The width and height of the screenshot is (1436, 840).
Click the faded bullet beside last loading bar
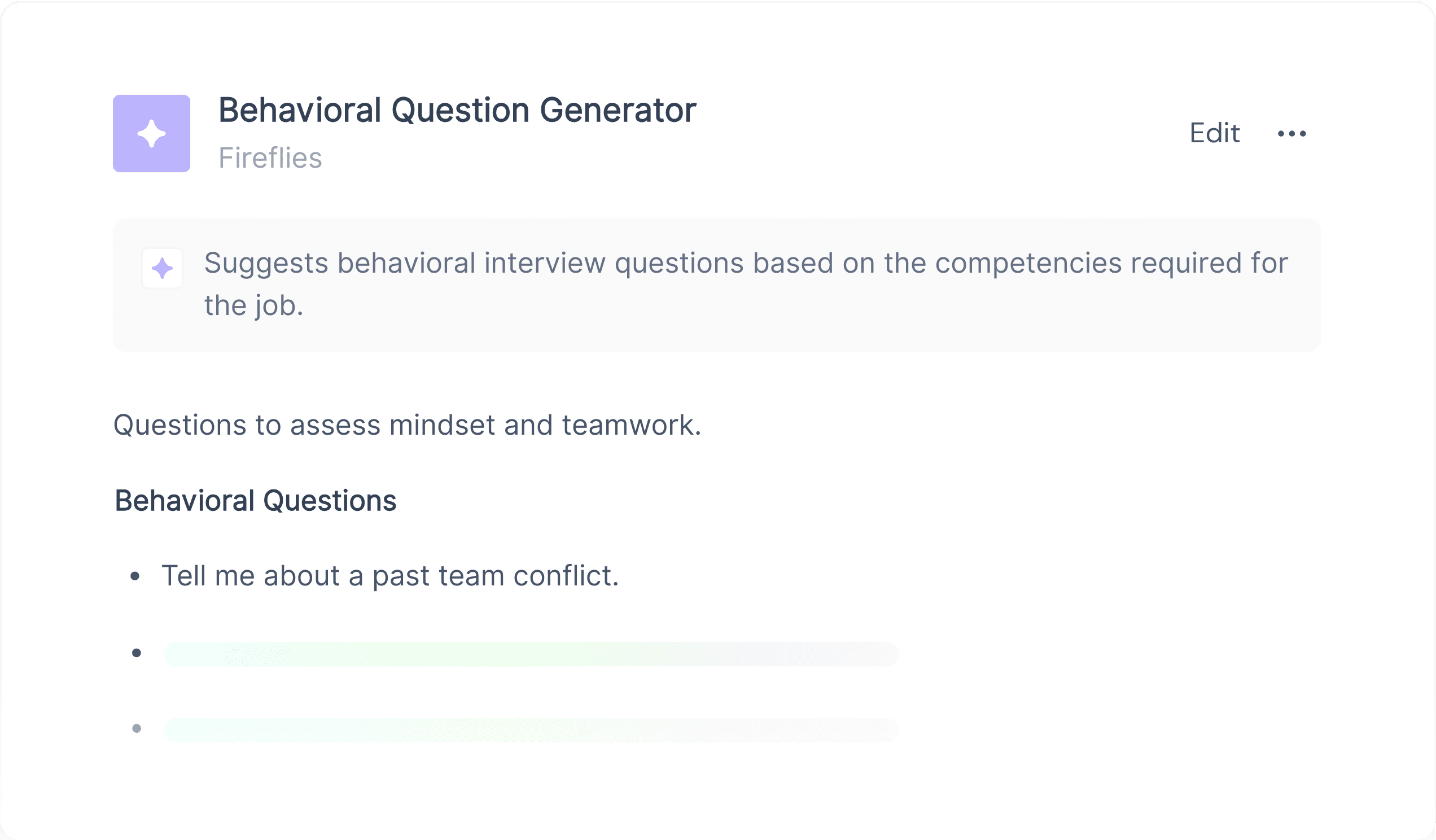[x=136, y=728]
